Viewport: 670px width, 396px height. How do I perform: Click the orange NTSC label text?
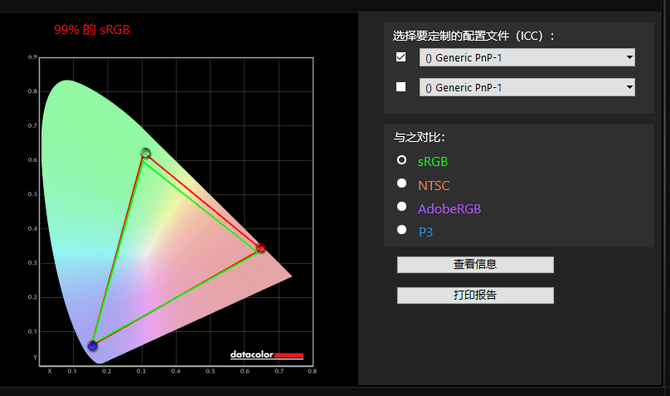(434, 185)
